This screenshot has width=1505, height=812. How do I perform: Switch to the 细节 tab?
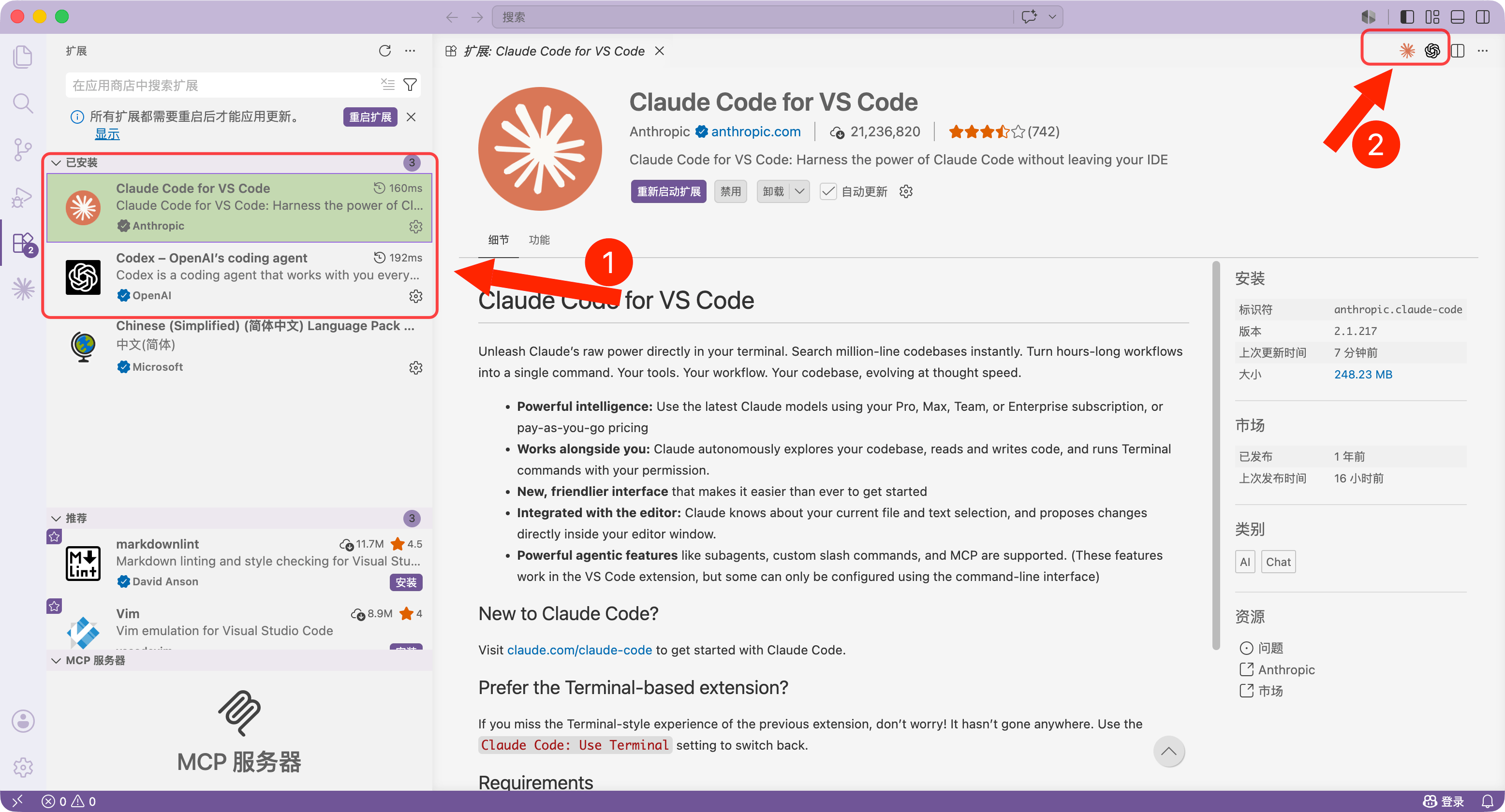[x=498, y=240]
